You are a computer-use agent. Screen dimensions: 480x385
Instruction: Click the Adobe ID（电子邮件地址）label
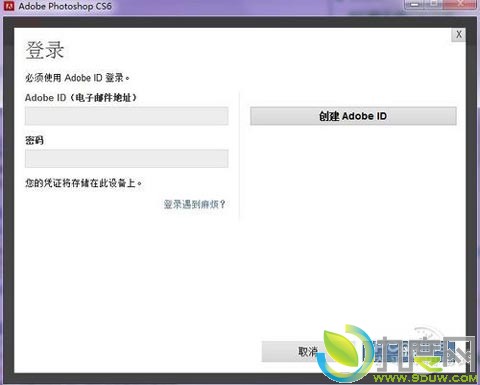coord(81,98)
